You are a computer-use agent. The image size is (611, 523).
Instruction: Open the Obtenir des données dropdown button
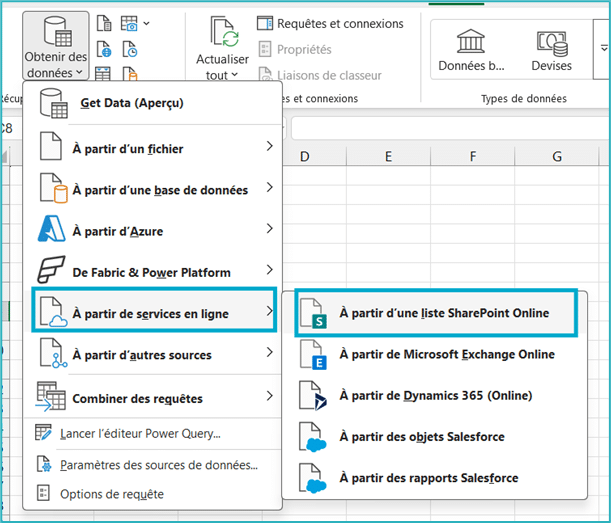[x=56, y=46]
